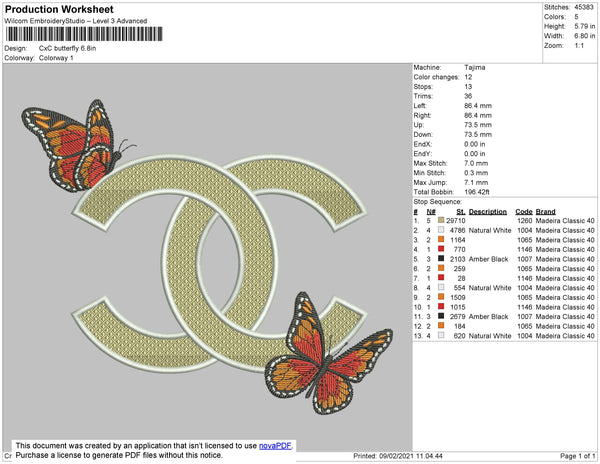The height and width of the screenshot is (464, 600).
Task: Click the stitches count '45383'
Action: 584,7
